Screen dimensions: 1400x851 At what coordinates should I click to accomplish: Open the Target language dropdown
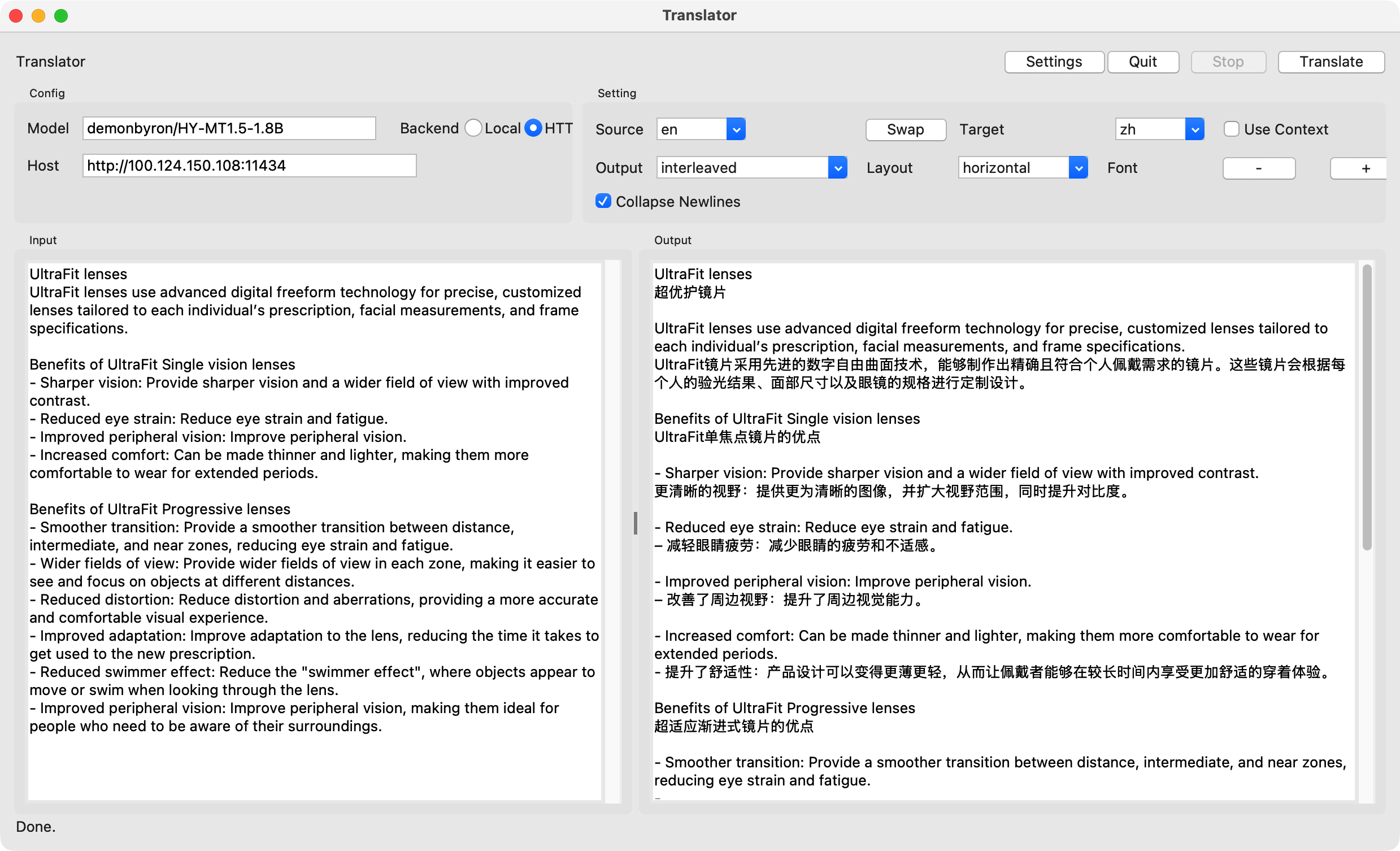coord(1159,129)
